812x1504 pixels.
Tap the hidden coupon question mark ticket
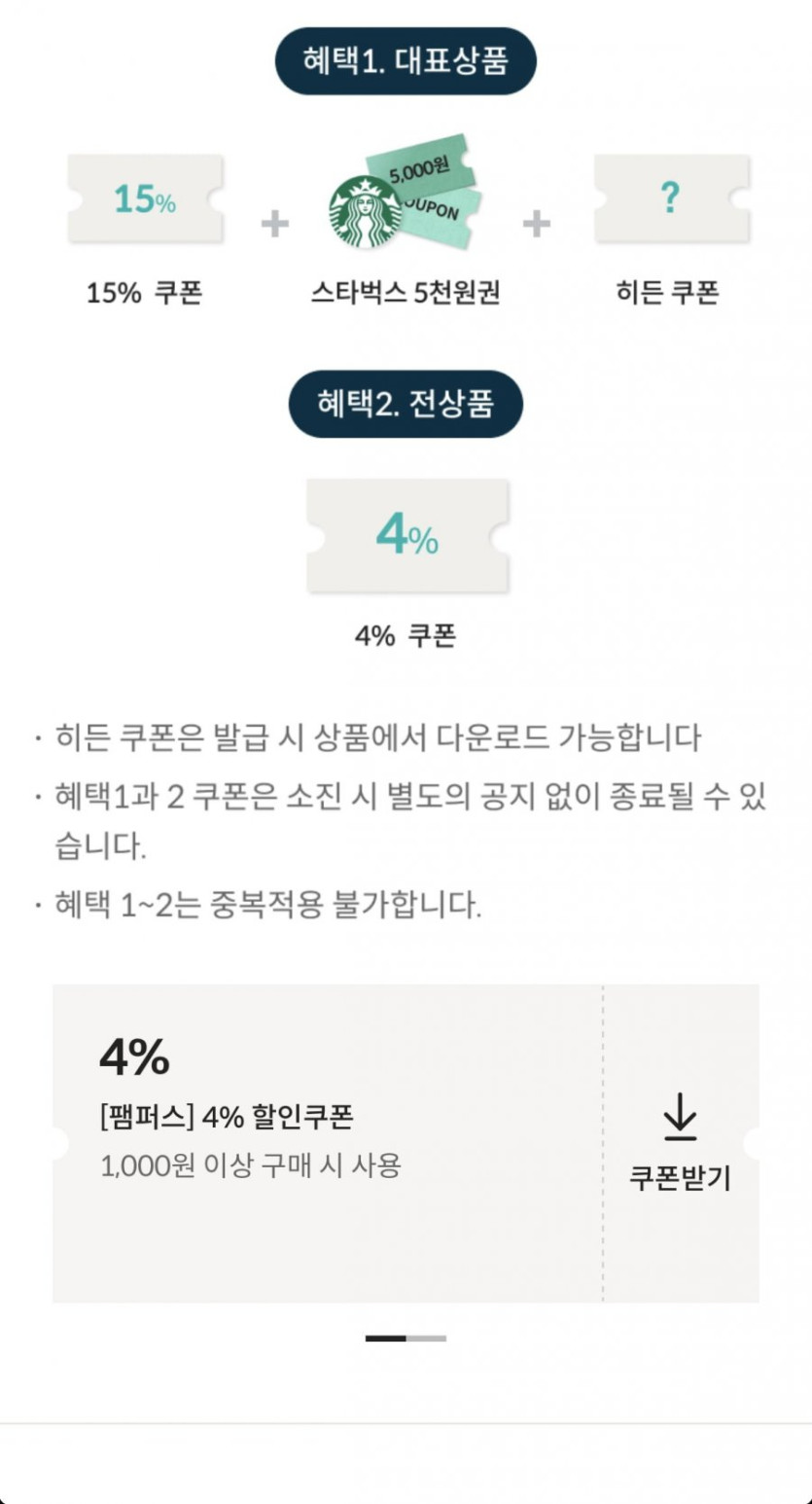[671, 198]
